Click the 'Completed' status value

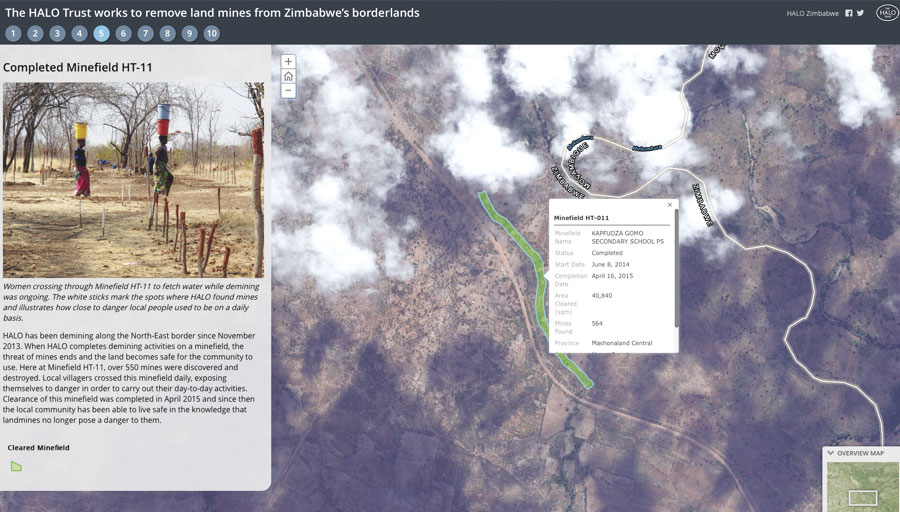pyautogui.click(x=607, y=253)
